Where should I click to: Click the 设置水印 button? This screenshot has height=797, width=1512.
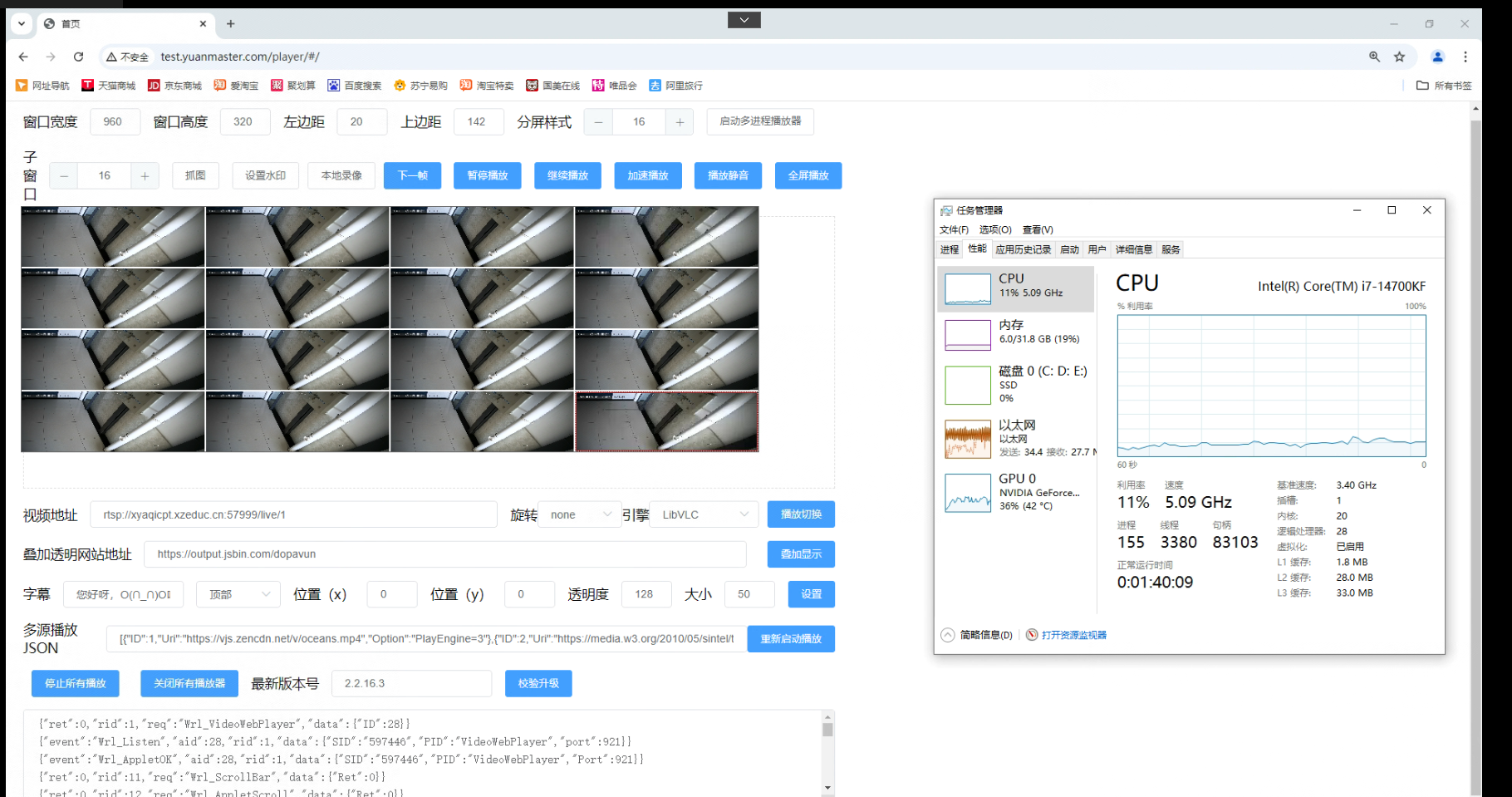265,175
